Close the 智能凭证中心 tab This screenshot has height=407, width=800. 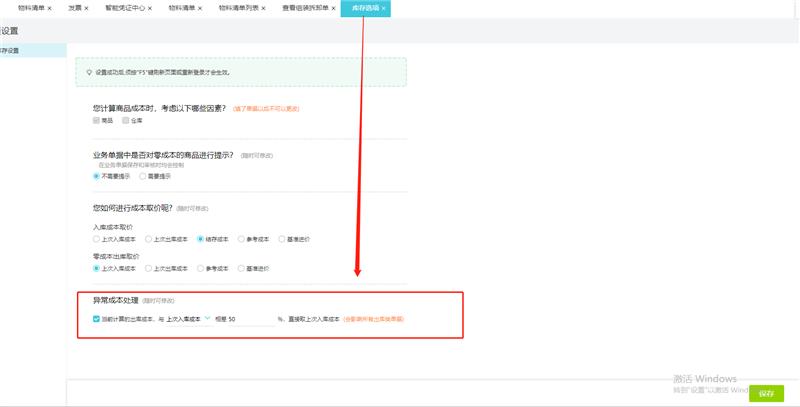click(150, 8)
